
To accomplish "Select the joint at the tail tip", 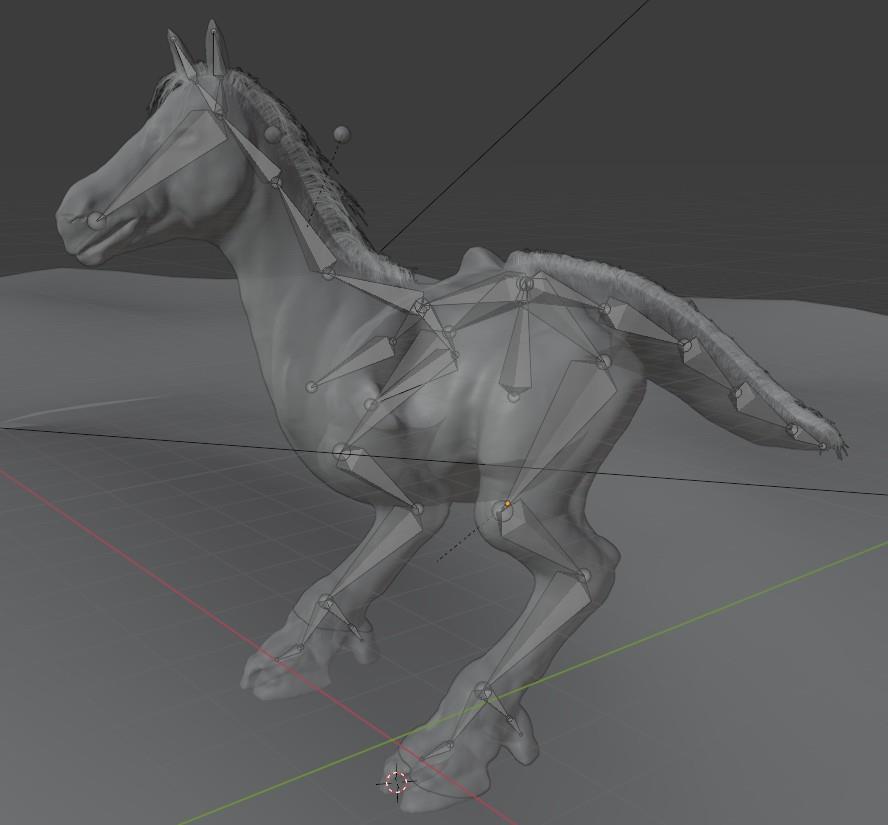I will pyautogui.click(x=824, y=446).
